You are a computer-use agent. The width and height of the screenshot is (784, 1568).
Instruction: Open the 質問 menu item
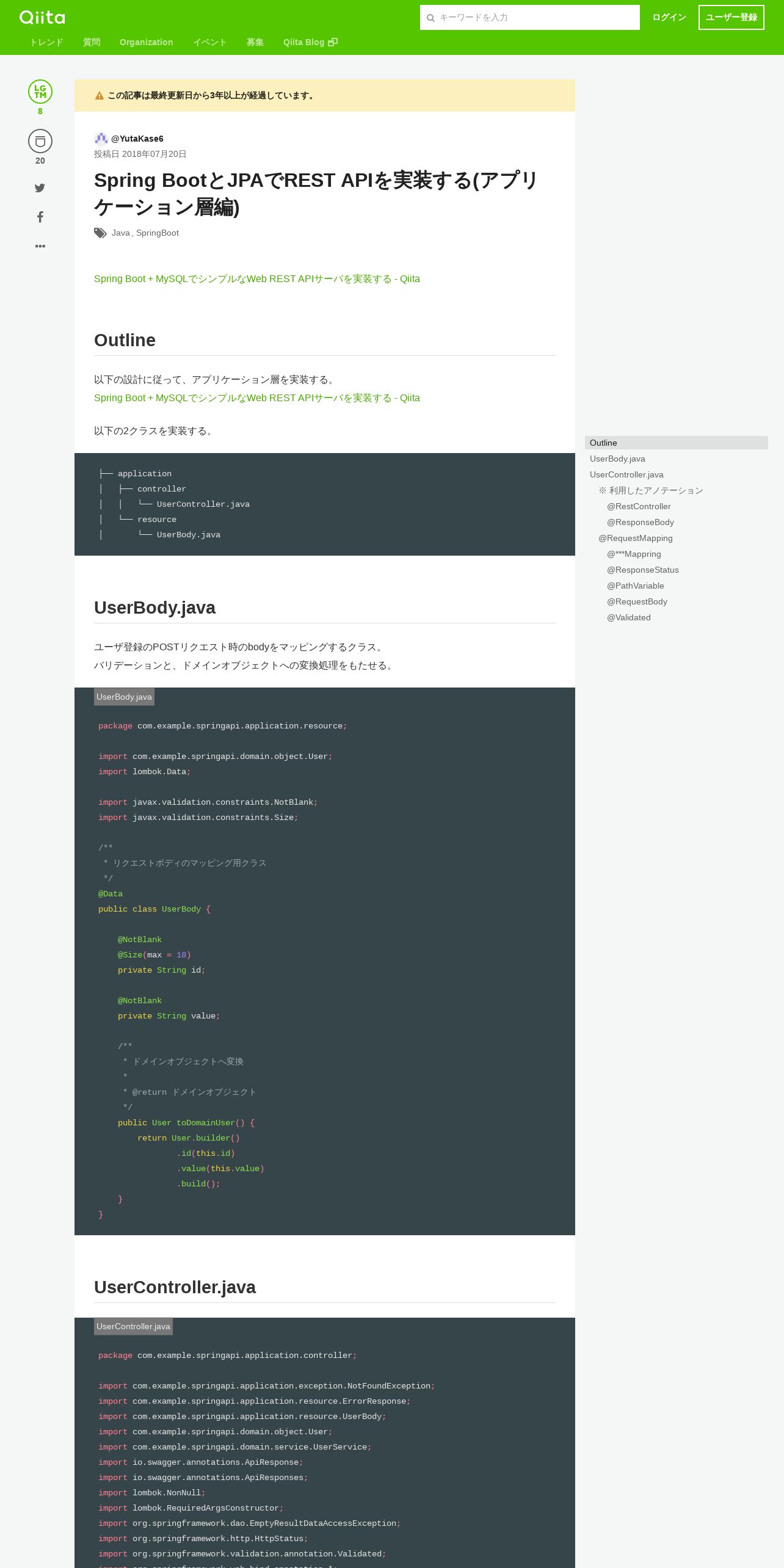[x=92, y=42]
